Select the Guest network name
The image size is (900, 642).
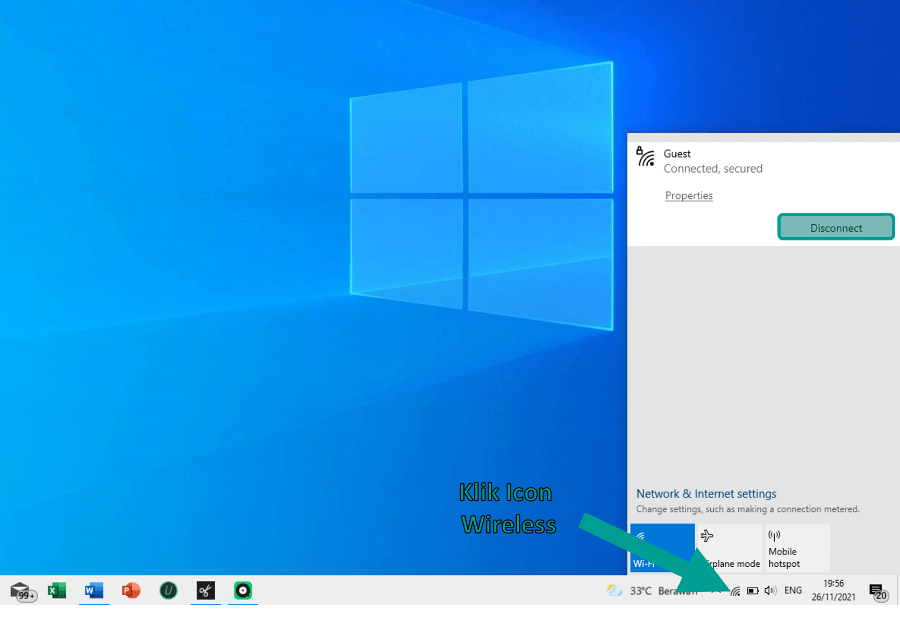click(677, 154)
